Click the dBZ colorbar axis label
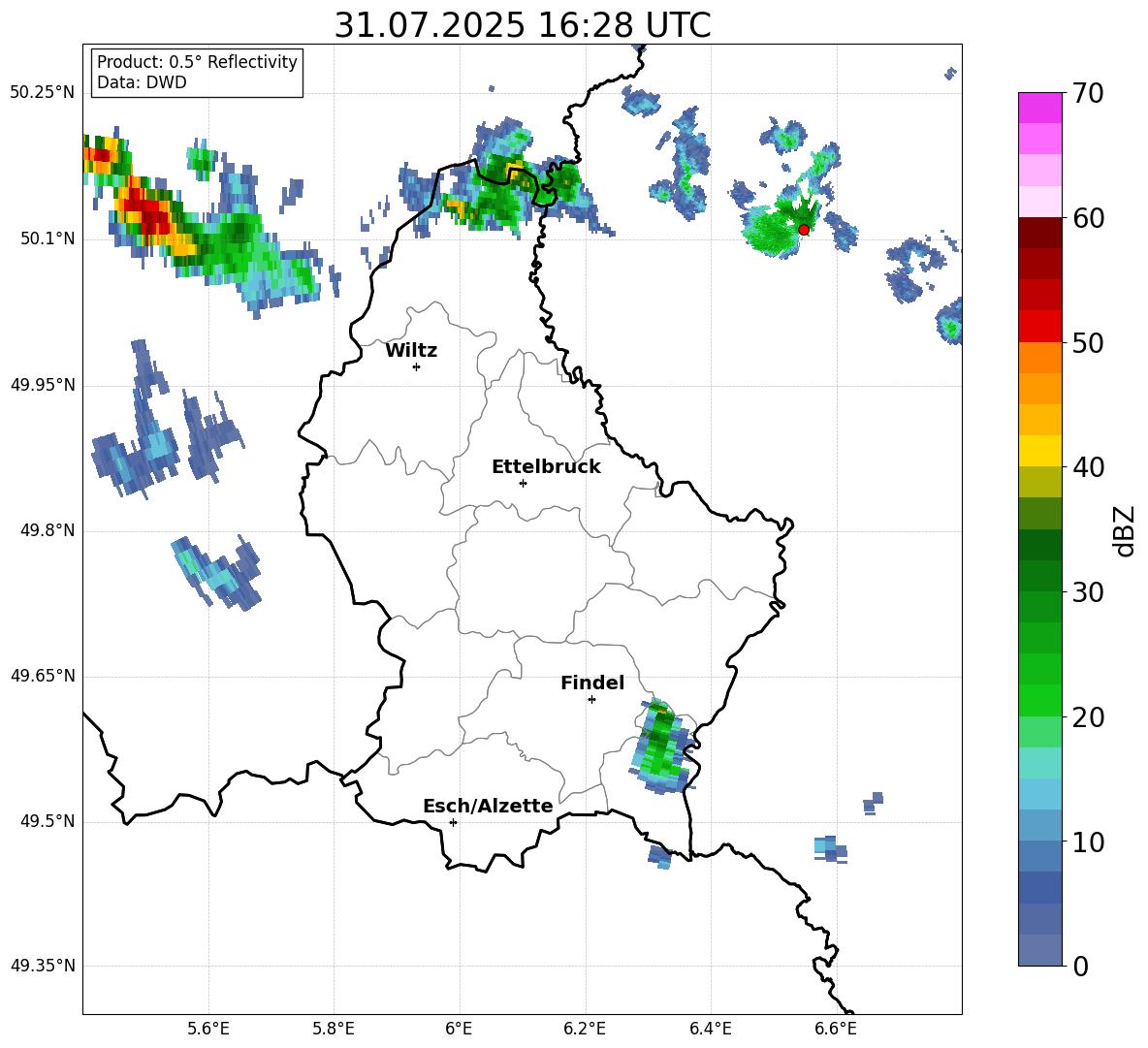The height and width of the screenshot is (1048, 1148). (x=1125, y=530)
